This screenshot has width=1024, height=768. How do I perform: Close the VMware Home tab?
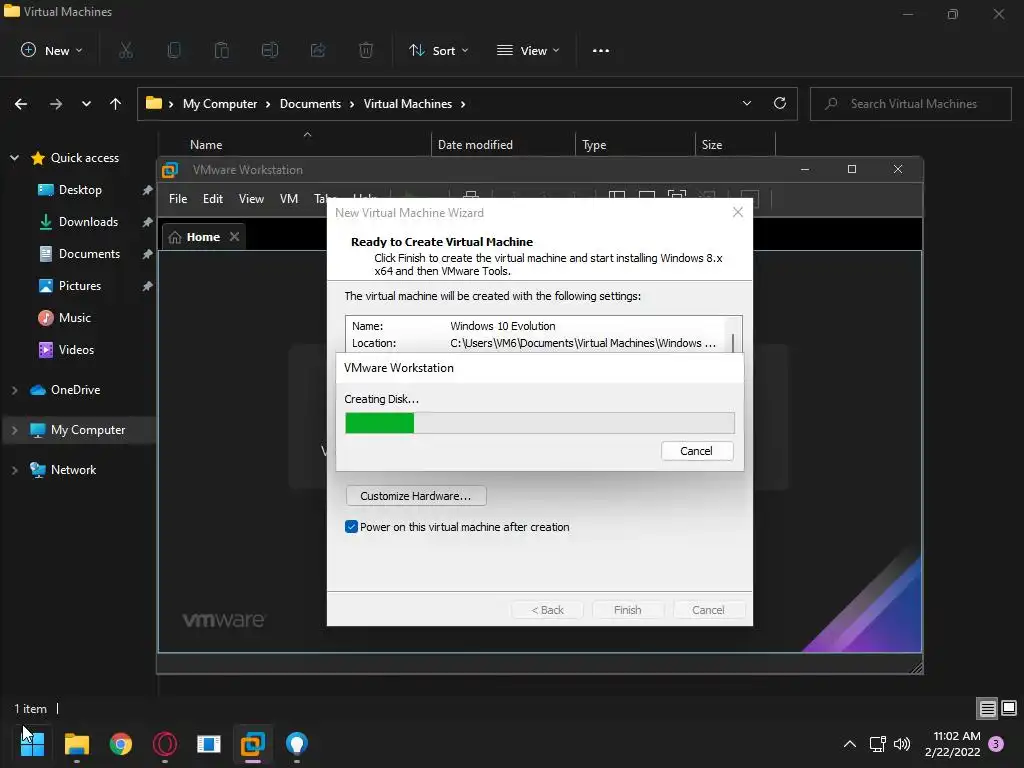234,236
